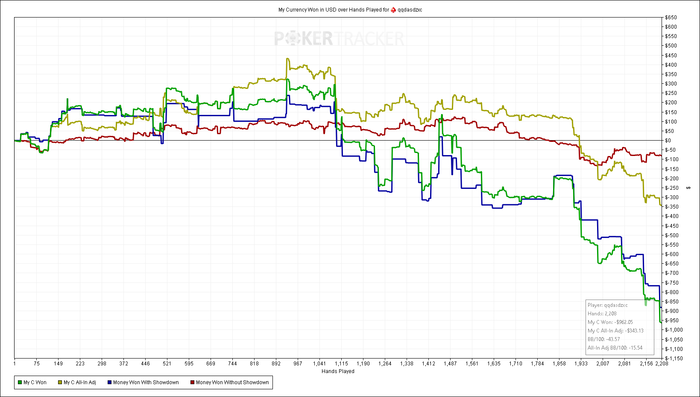The height and width of the screenshot is (397, 700).
Task: Click the '1,858' x-axis tick label
Action: point(559,364)
